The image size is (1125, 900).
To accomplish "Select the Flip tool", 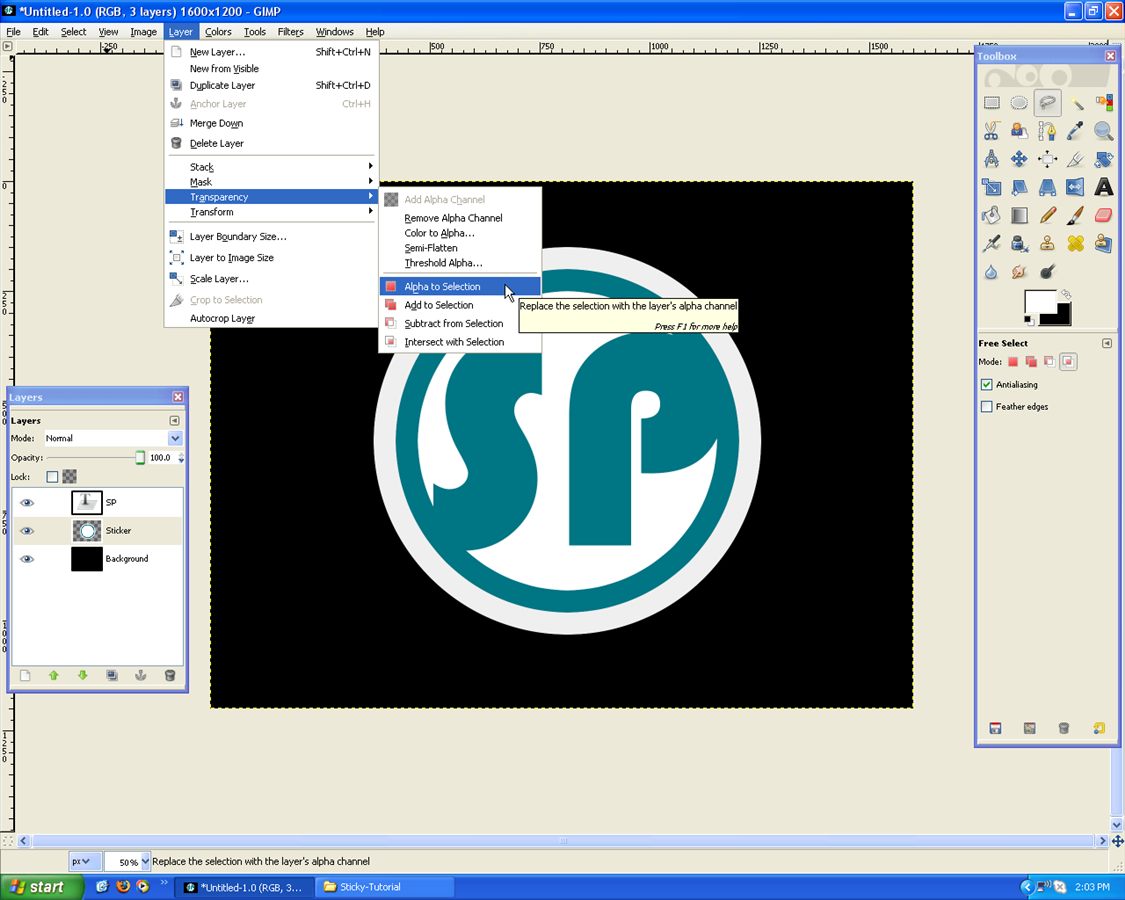I will (x=1075, y=187).
